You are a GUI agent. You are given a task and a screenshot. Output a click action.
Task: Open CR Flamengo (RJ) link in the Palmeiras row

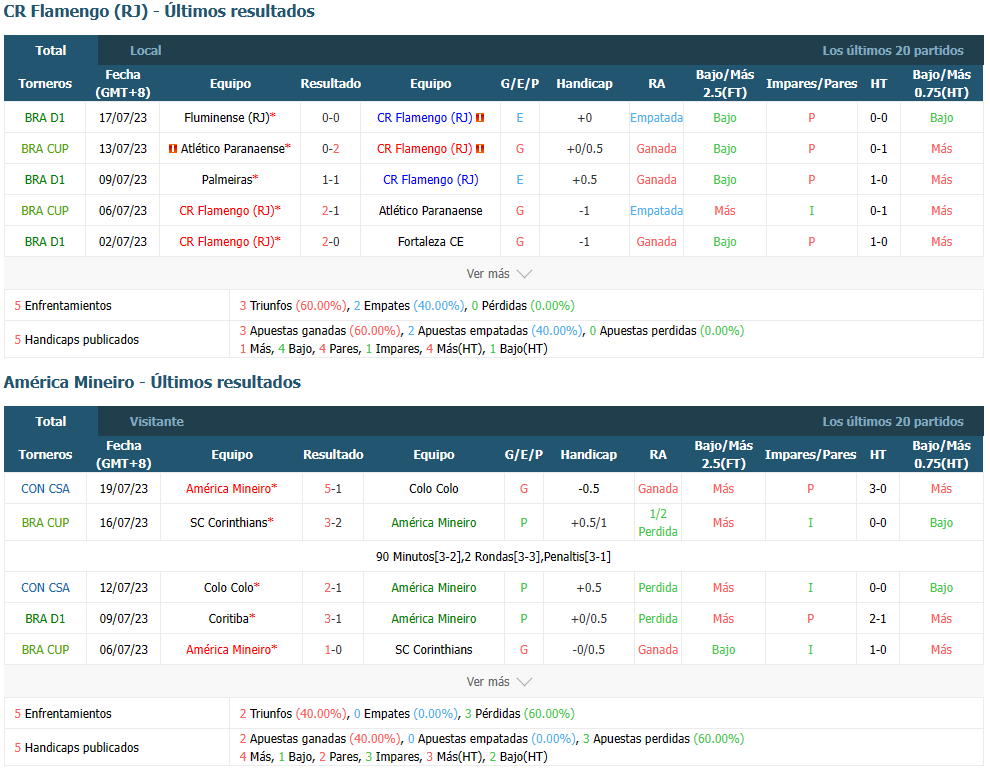[431, 179]
